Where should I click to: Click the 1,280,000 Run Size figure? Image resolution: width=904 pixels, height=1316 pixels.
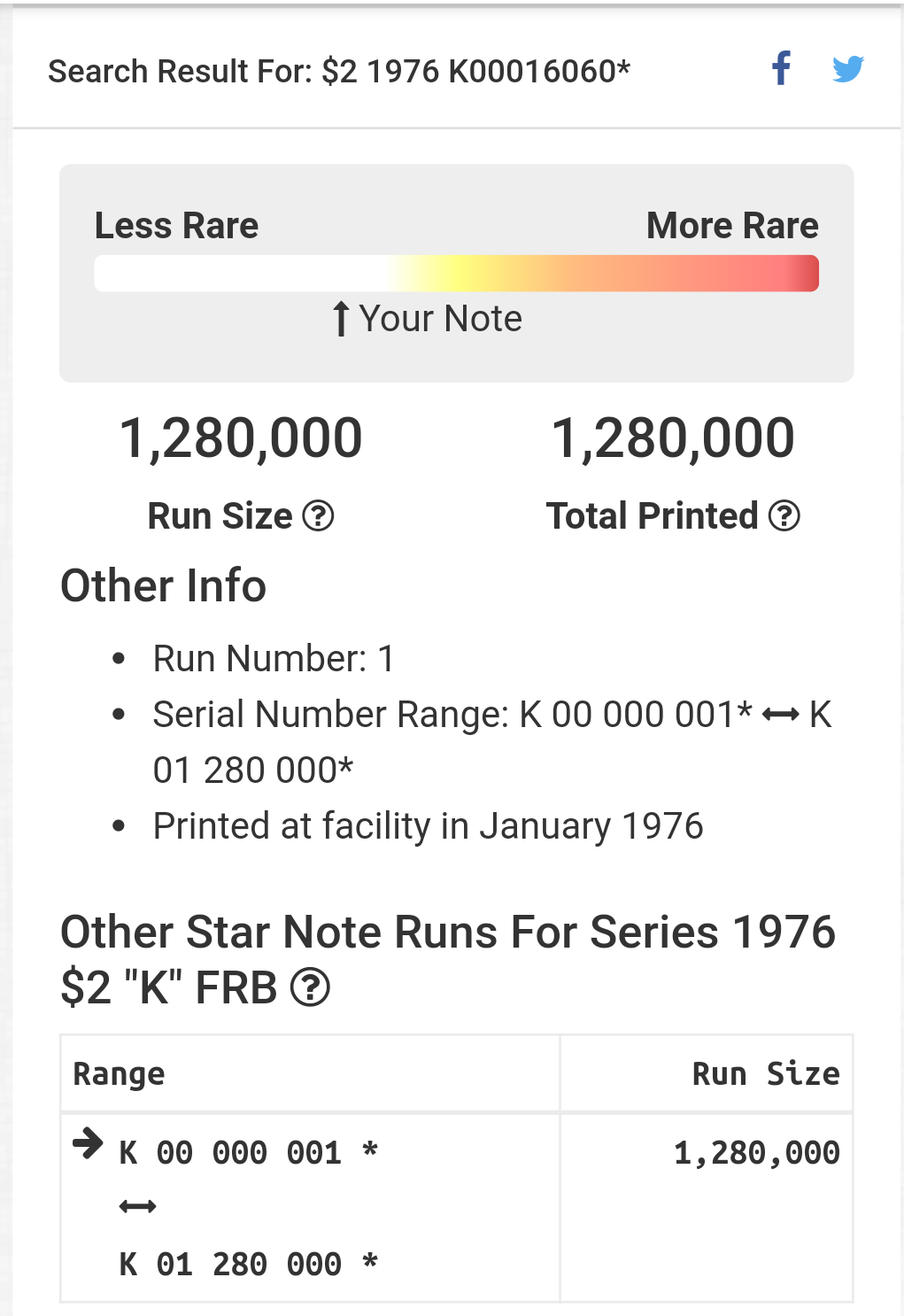[x=241, y=438]
